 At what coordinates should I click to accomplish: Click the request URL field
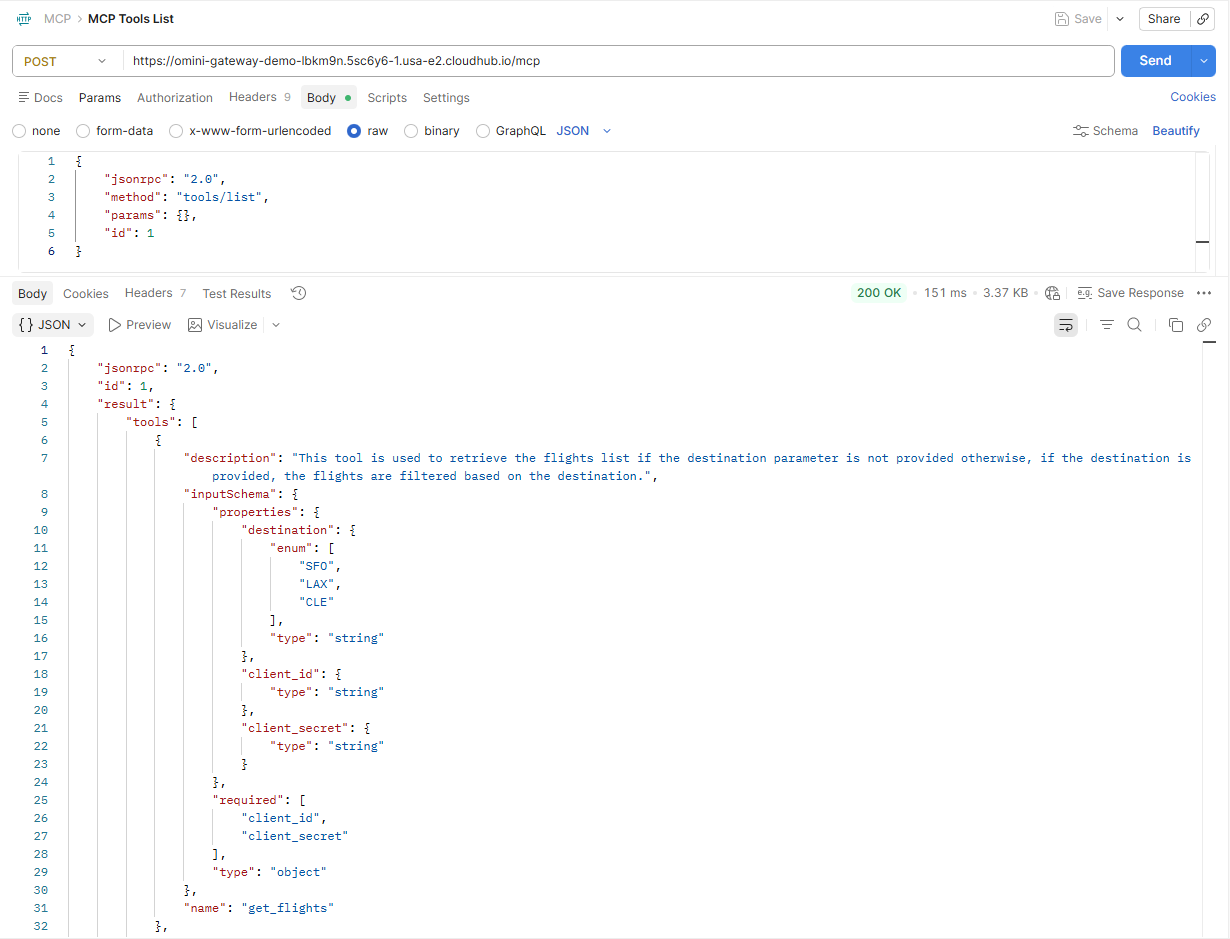(619, 61)
